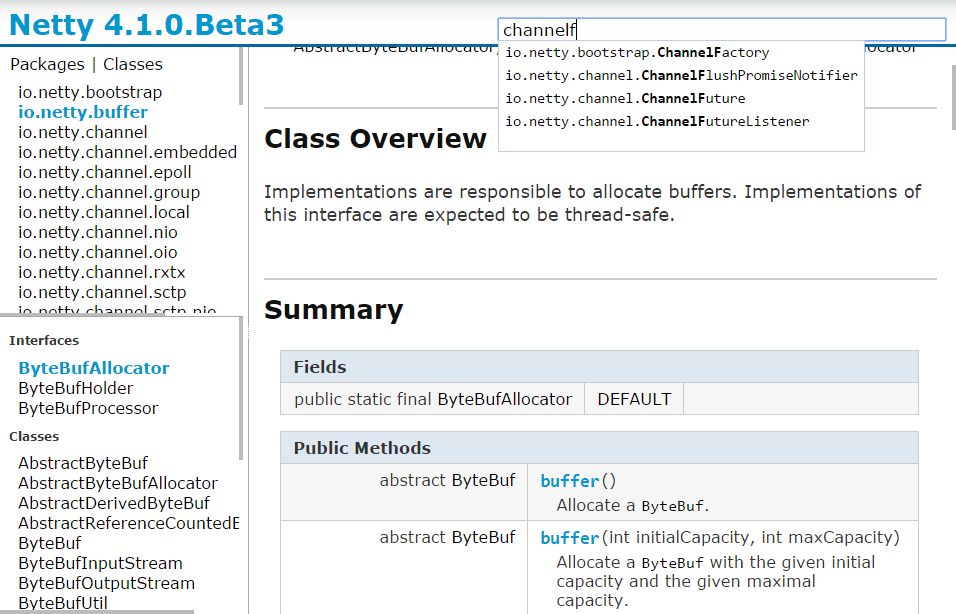Select io.netty.bootstrap.ChannelFactory suggestion
The height and width of the screenshot is (614, 956).
click(637, 52)
